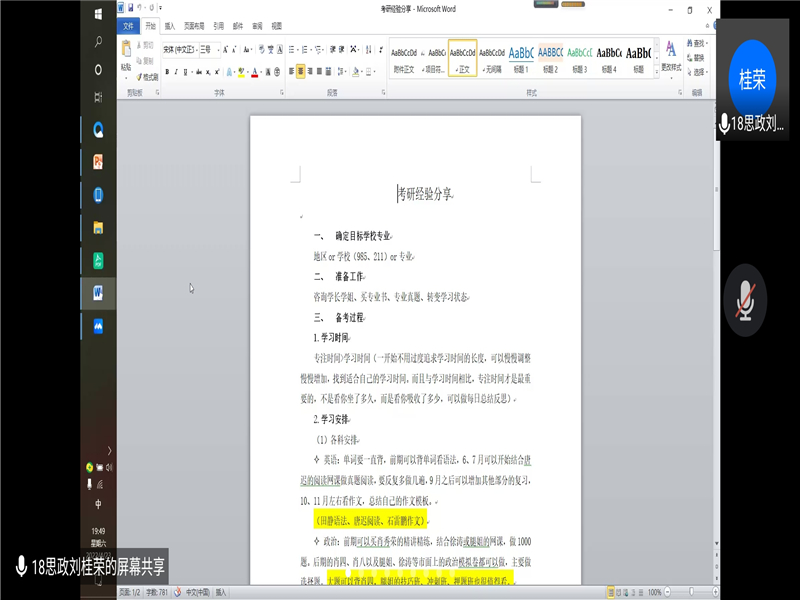Click the Format Painter (格式刷) tool
The width and height of the screenshot is (800, 600).
tap(148, 76)
